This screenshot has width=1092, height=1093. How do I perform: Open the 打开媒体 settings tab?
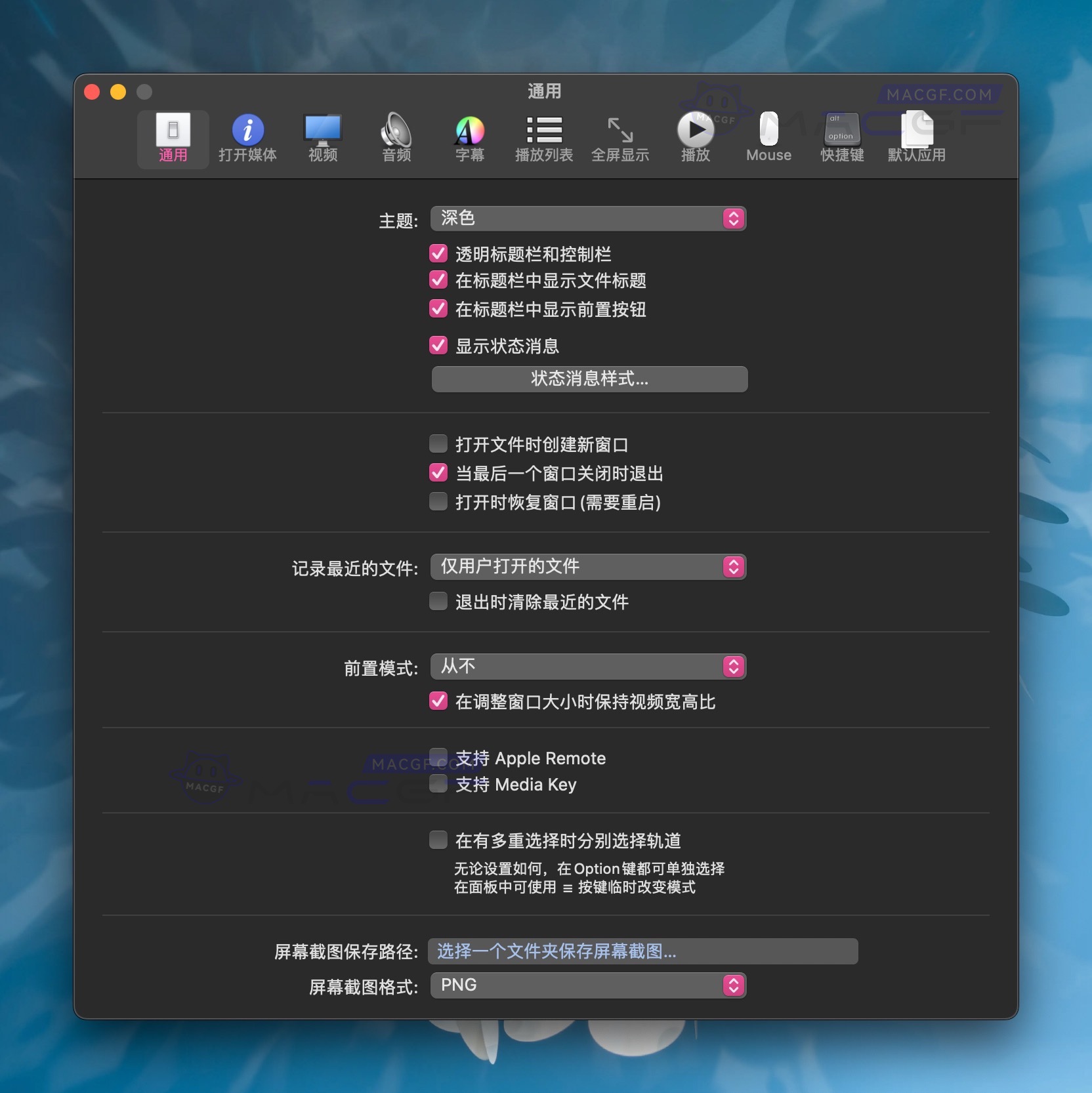pyautogui.click(x=247, y=138)
